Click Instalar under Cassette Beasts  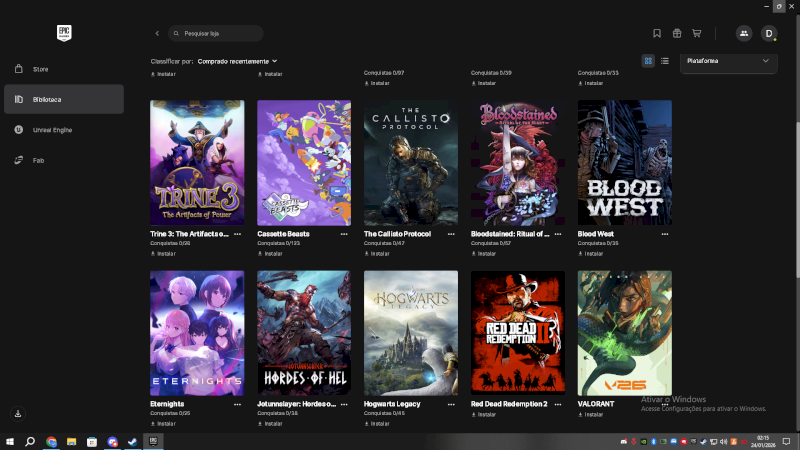[x=270, y=254]
